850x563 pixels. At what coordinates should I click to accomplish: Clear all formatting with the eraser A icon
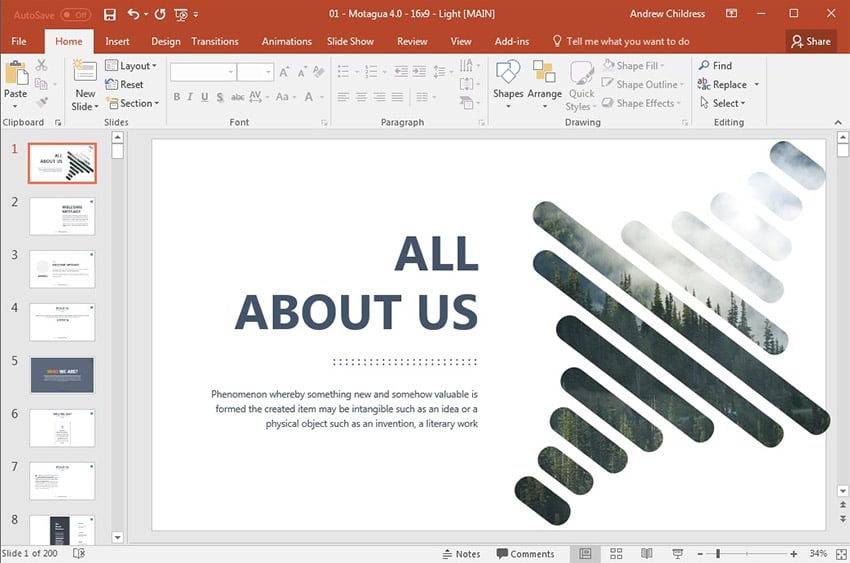[x=319, y=72]
